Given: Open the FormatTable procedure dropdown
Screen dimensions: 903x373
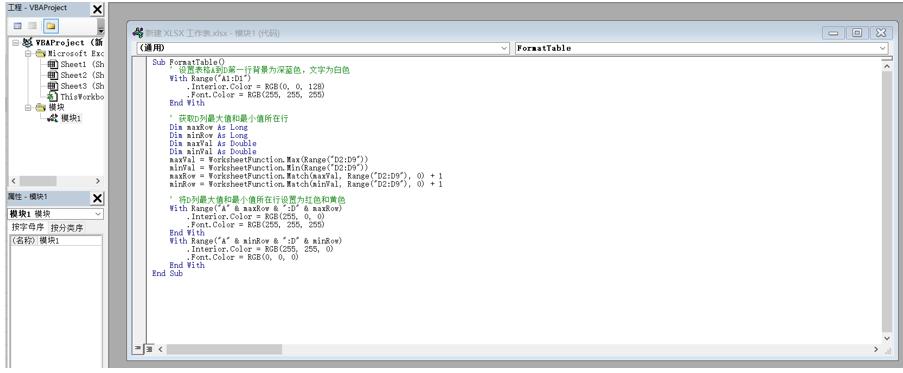Looking at the screenshot, I should click(701, 48).
